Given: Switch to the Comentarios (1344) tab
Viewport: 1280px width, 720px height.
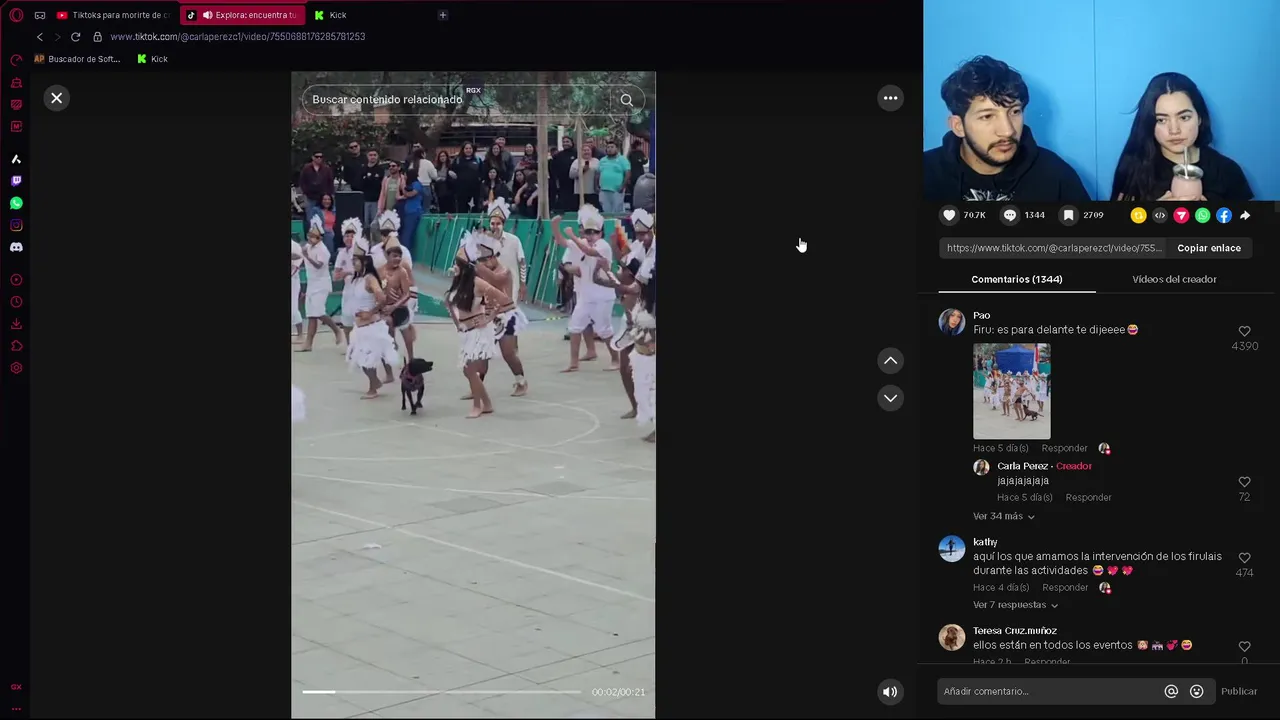Looking at the screenshot, I should 1017,279.
